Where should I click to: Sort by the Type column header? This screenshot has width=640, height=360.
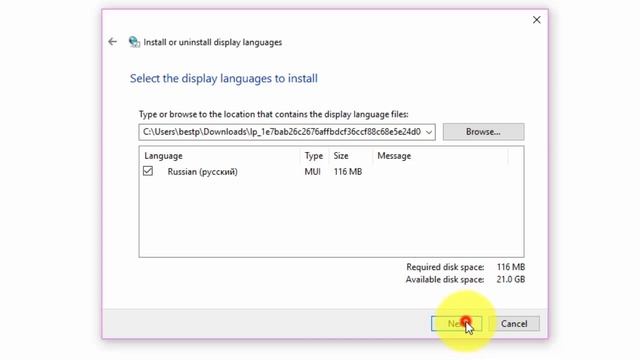click(x=313, y=156)
